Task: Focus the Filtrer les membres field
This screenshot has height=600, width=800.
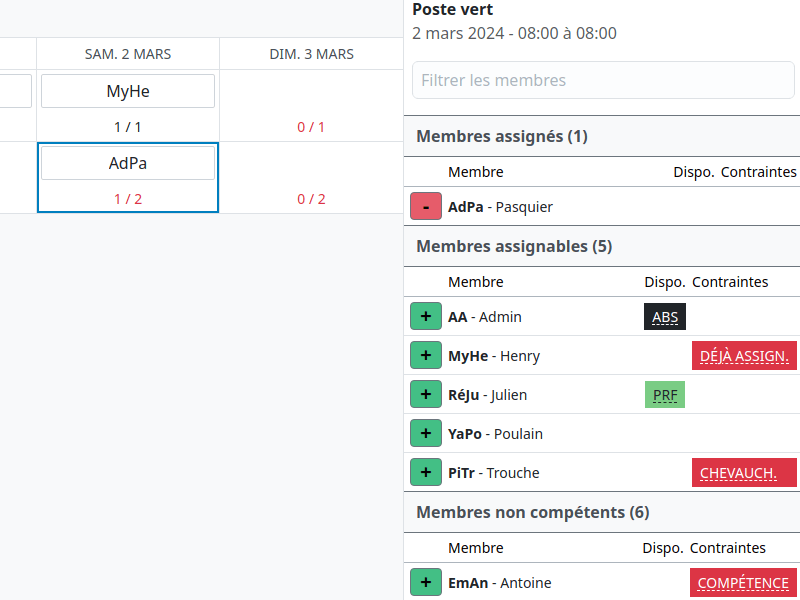Action: coord(601,80)
